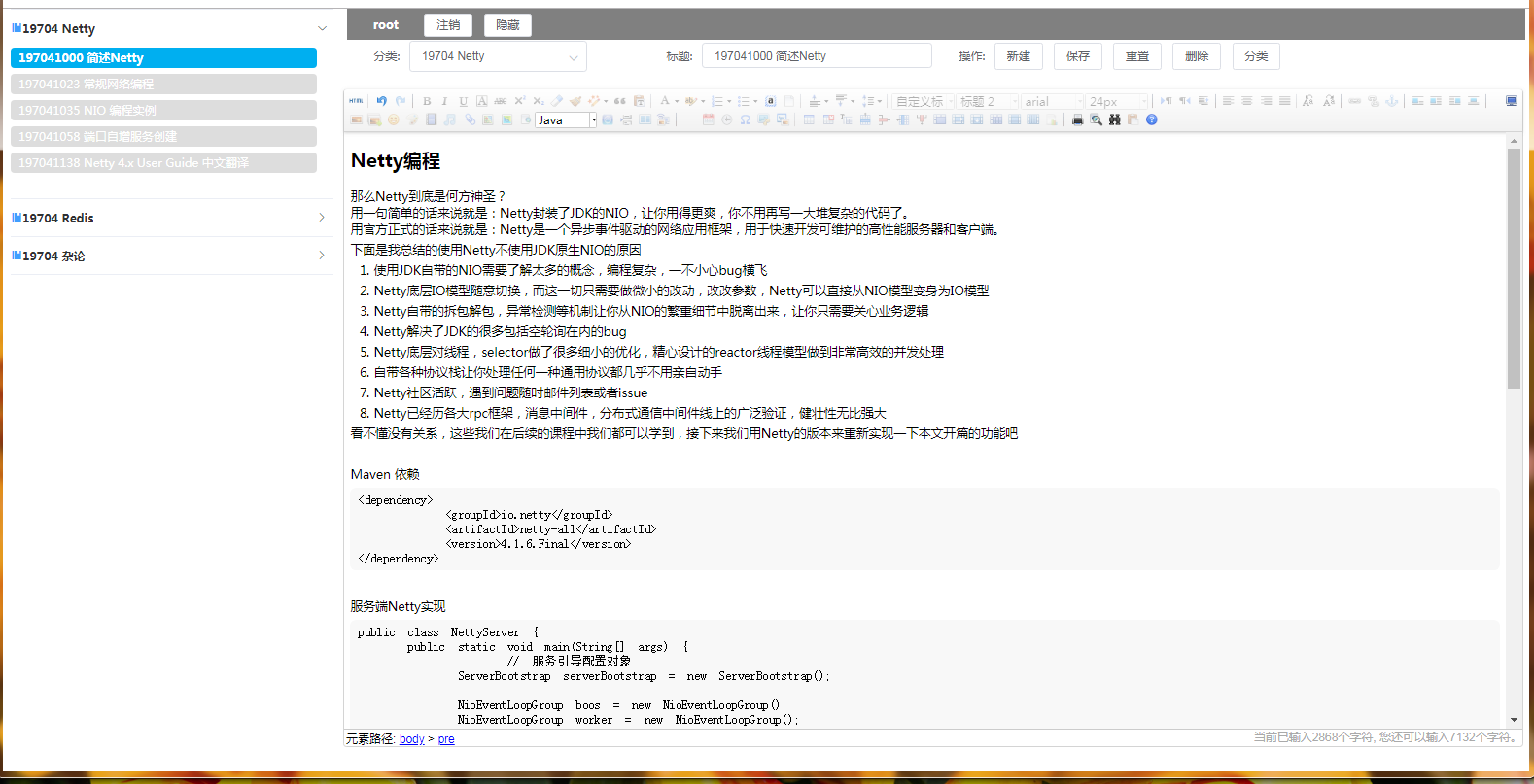Insert a video into the editor
Screen dimensions: 1534x784
pyautogui.click(x=431, y=119)
